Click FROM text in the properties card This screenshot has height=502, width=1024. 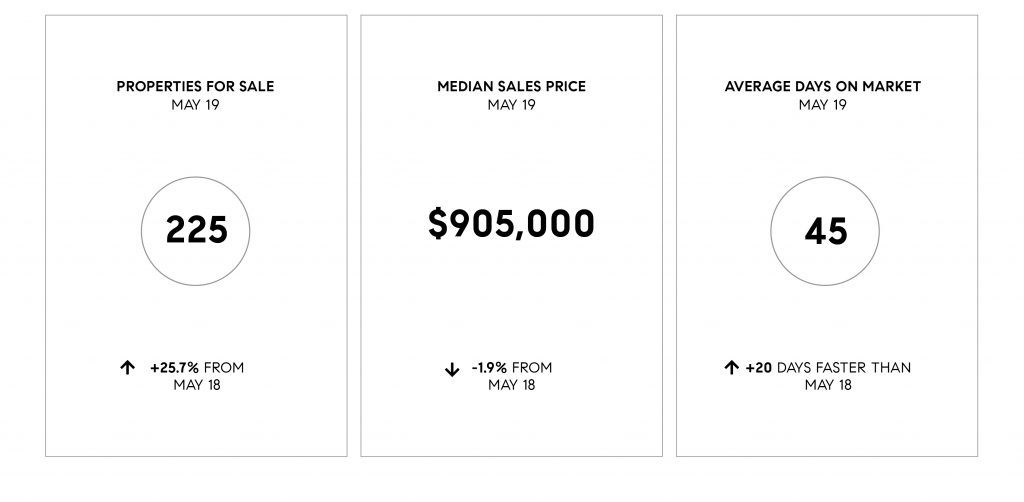point(224,368)
